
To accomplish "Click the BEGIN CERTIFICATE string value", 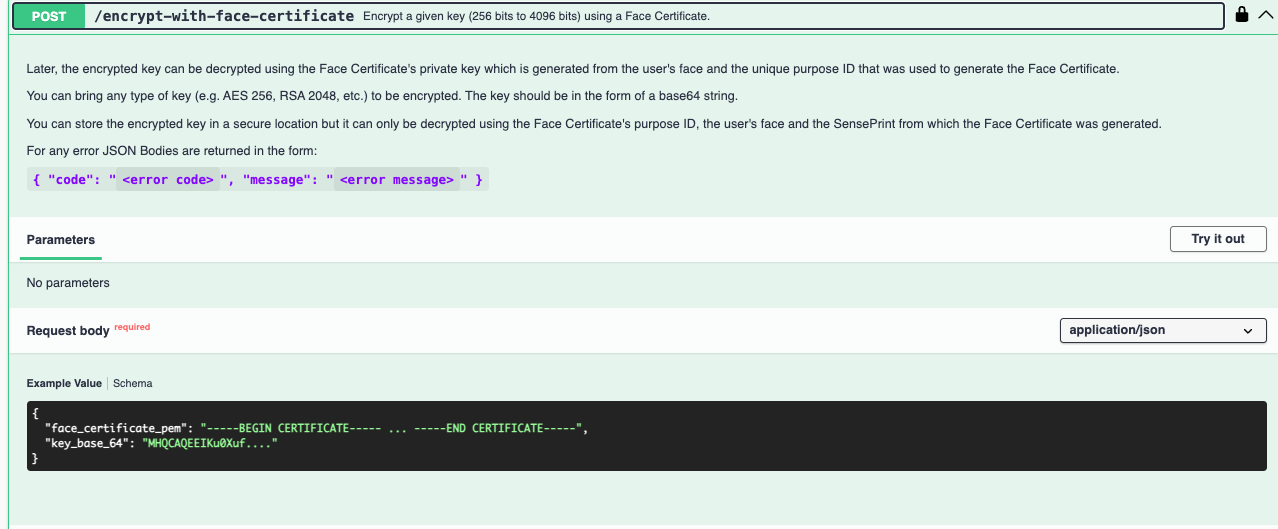I will [x=392, y=428].
